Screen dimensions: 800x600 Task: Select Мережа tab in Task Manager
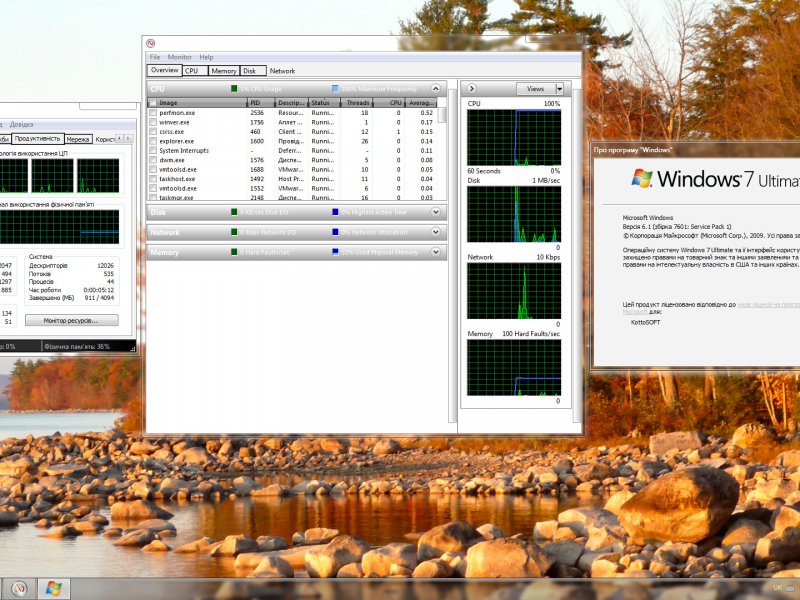pyautogui.click(x=78, y=139)
